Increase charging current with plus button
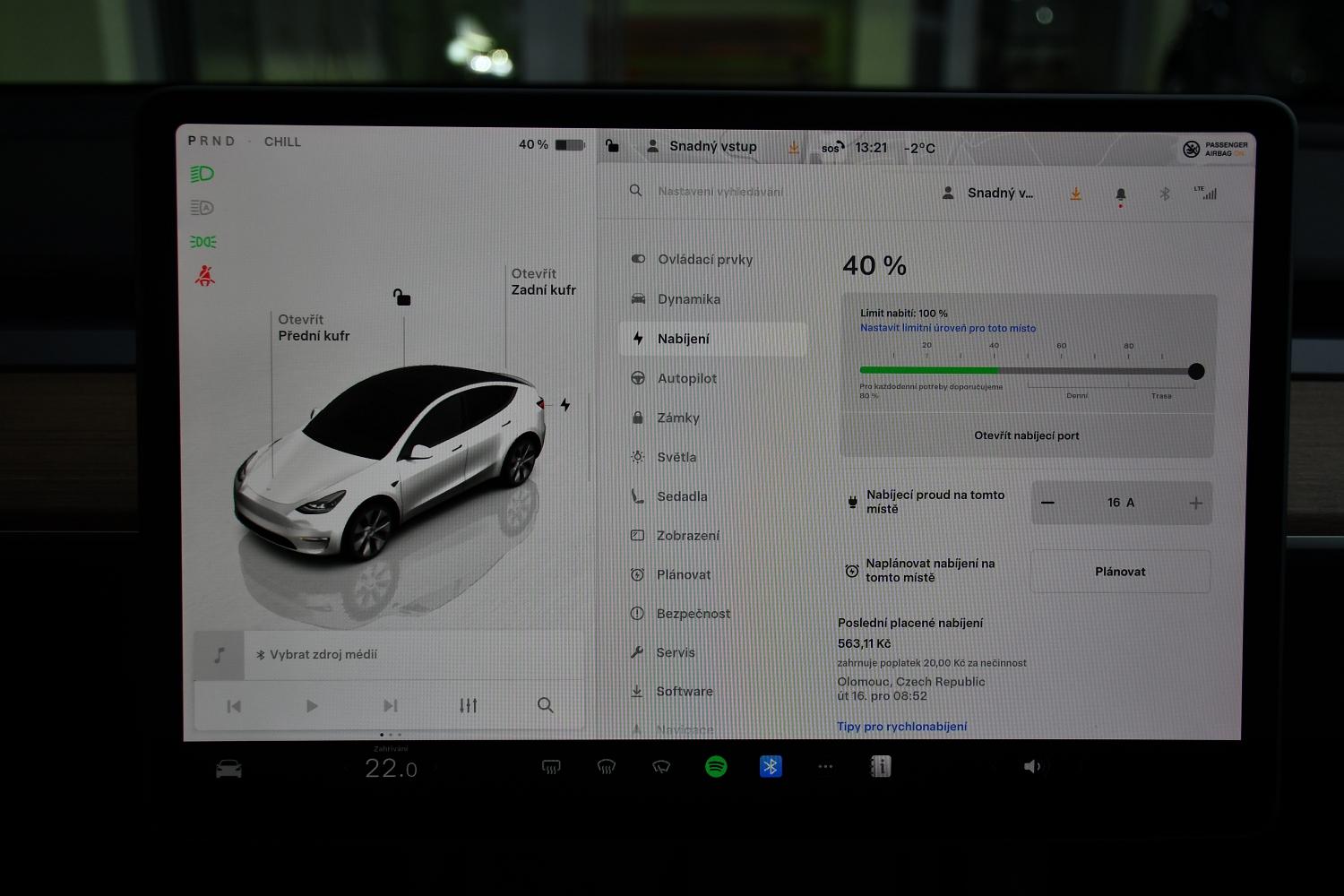 pyautogui.click(x=1195, y=504)
